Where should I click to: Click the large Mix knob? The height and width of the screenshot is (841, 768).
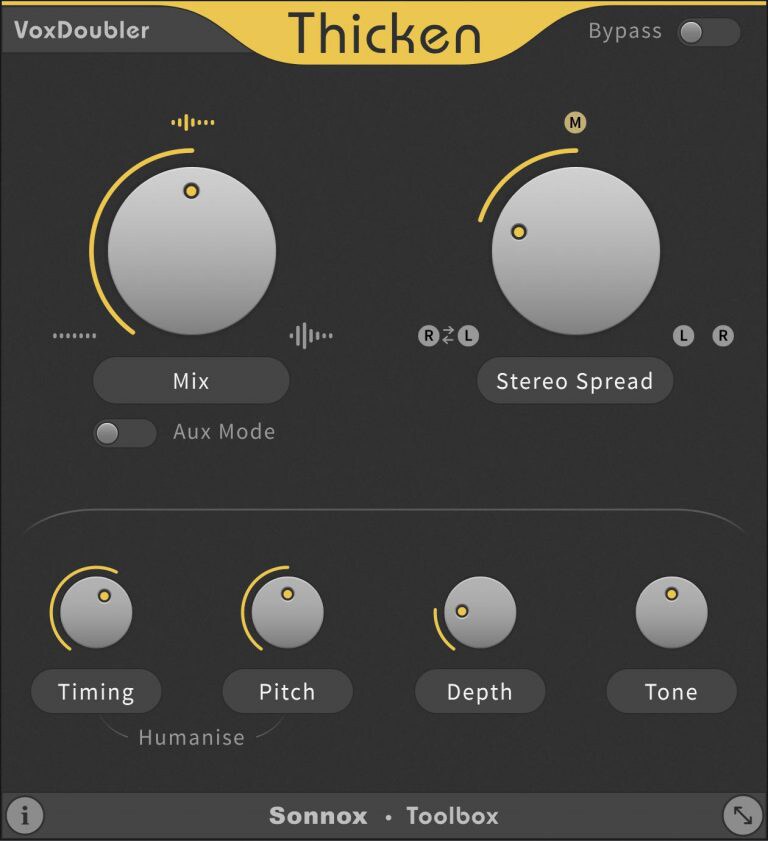[192, 250]
